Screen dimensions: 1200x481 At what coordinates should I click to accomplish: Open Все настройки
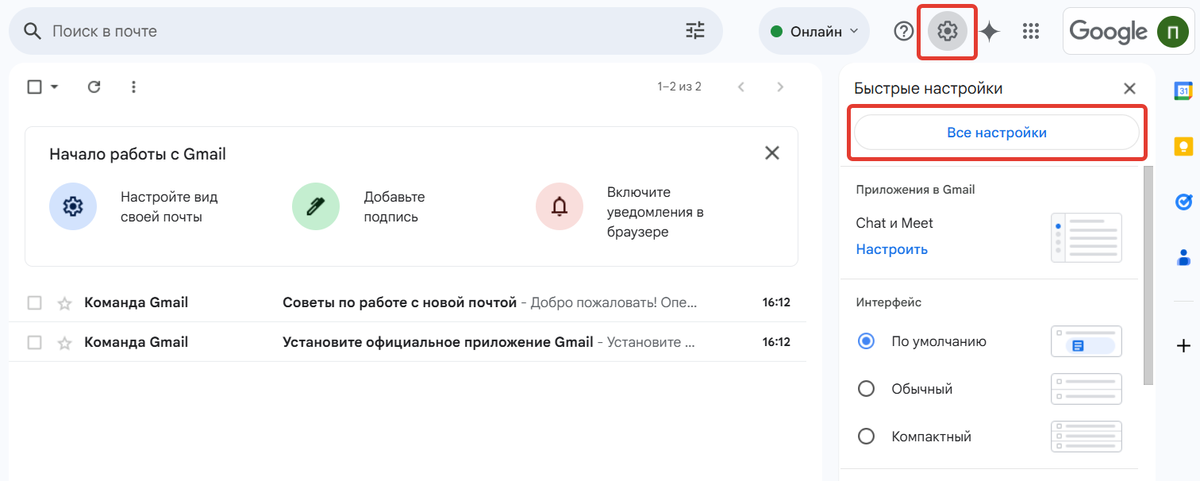point(996,132)
